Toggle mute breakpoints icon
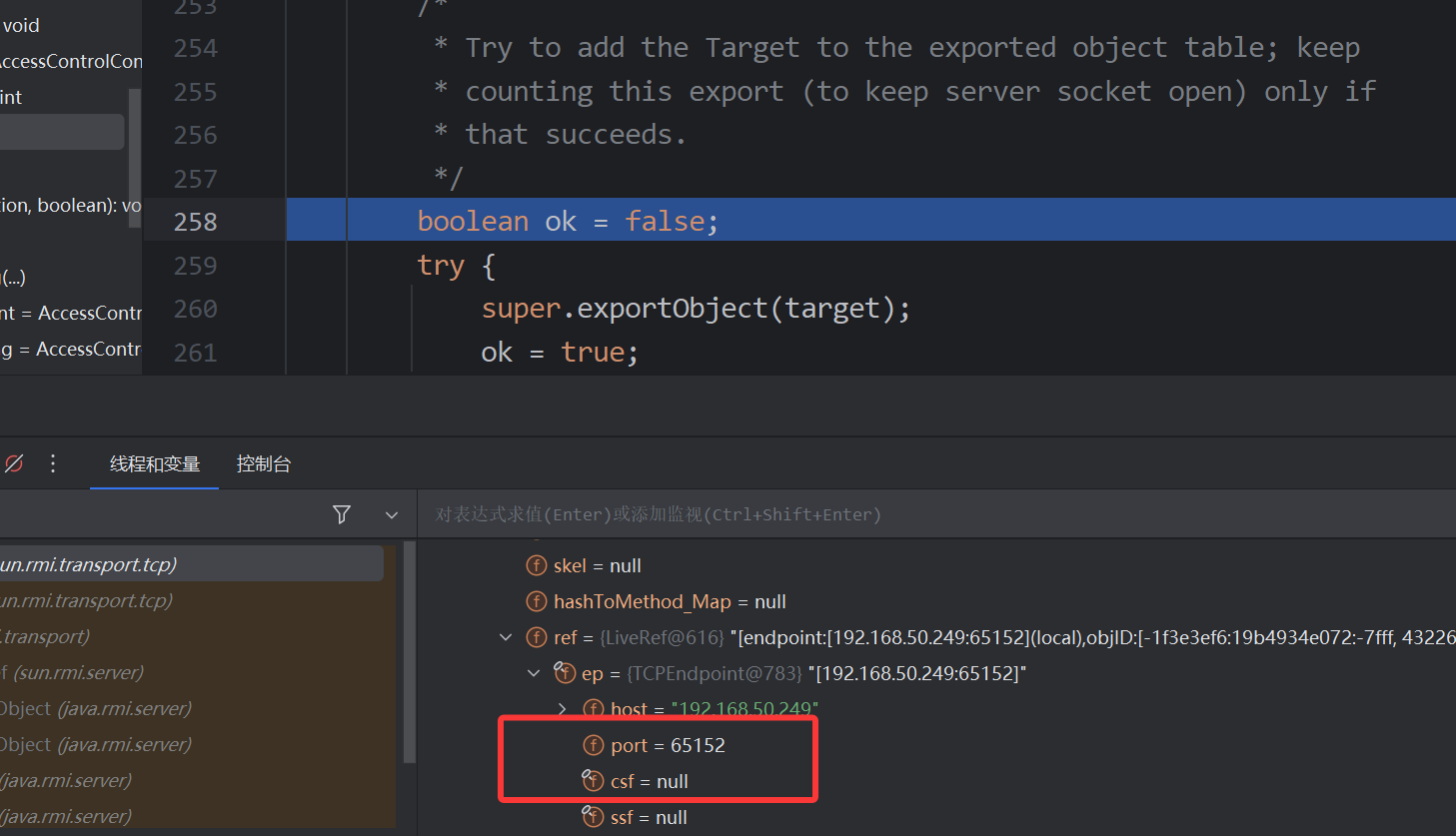Screen dimensions: 1456x836 click(14, 463)
